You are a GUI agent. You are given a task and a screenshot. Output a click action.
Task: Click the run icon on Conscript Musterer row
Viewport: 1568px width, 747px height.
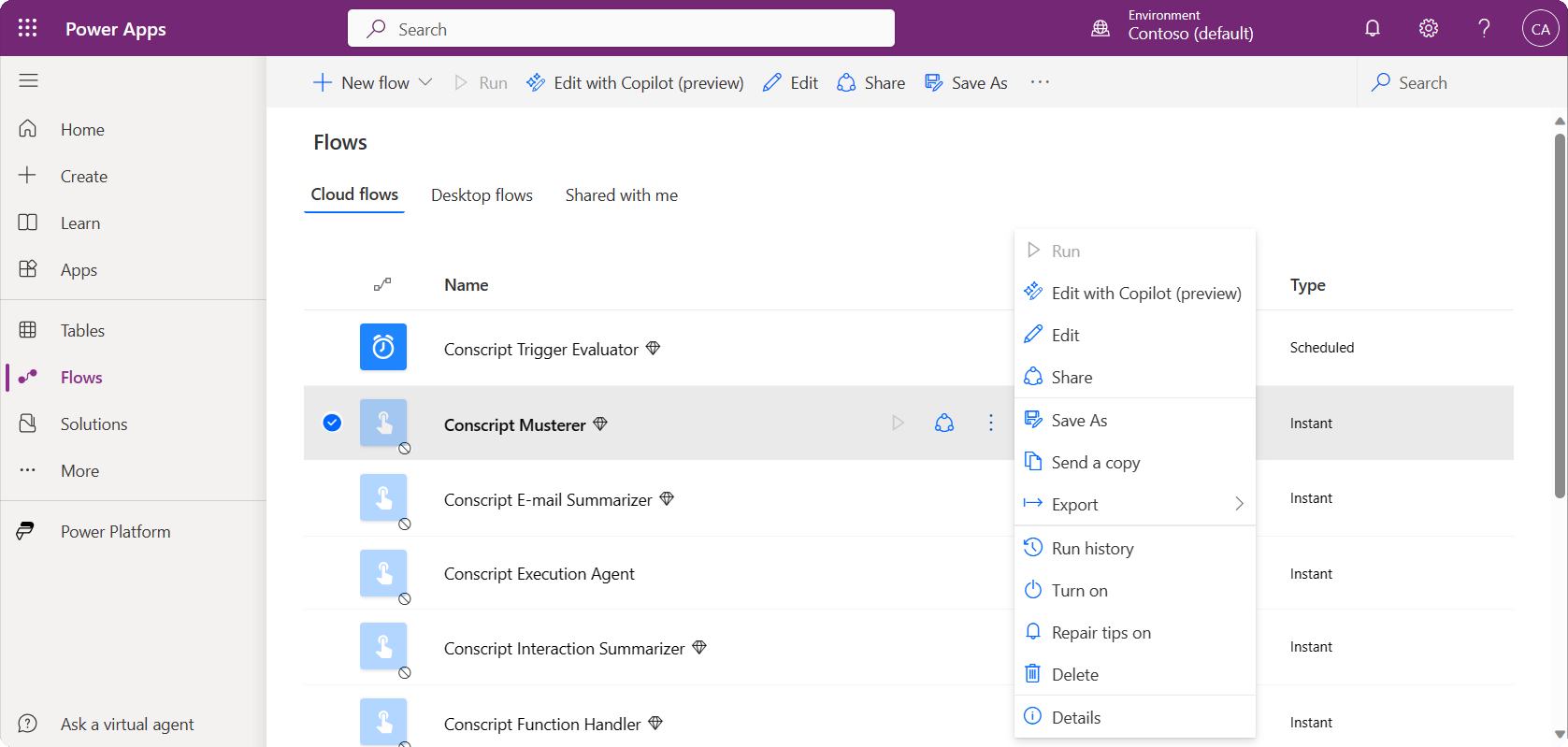coord(899,423)
